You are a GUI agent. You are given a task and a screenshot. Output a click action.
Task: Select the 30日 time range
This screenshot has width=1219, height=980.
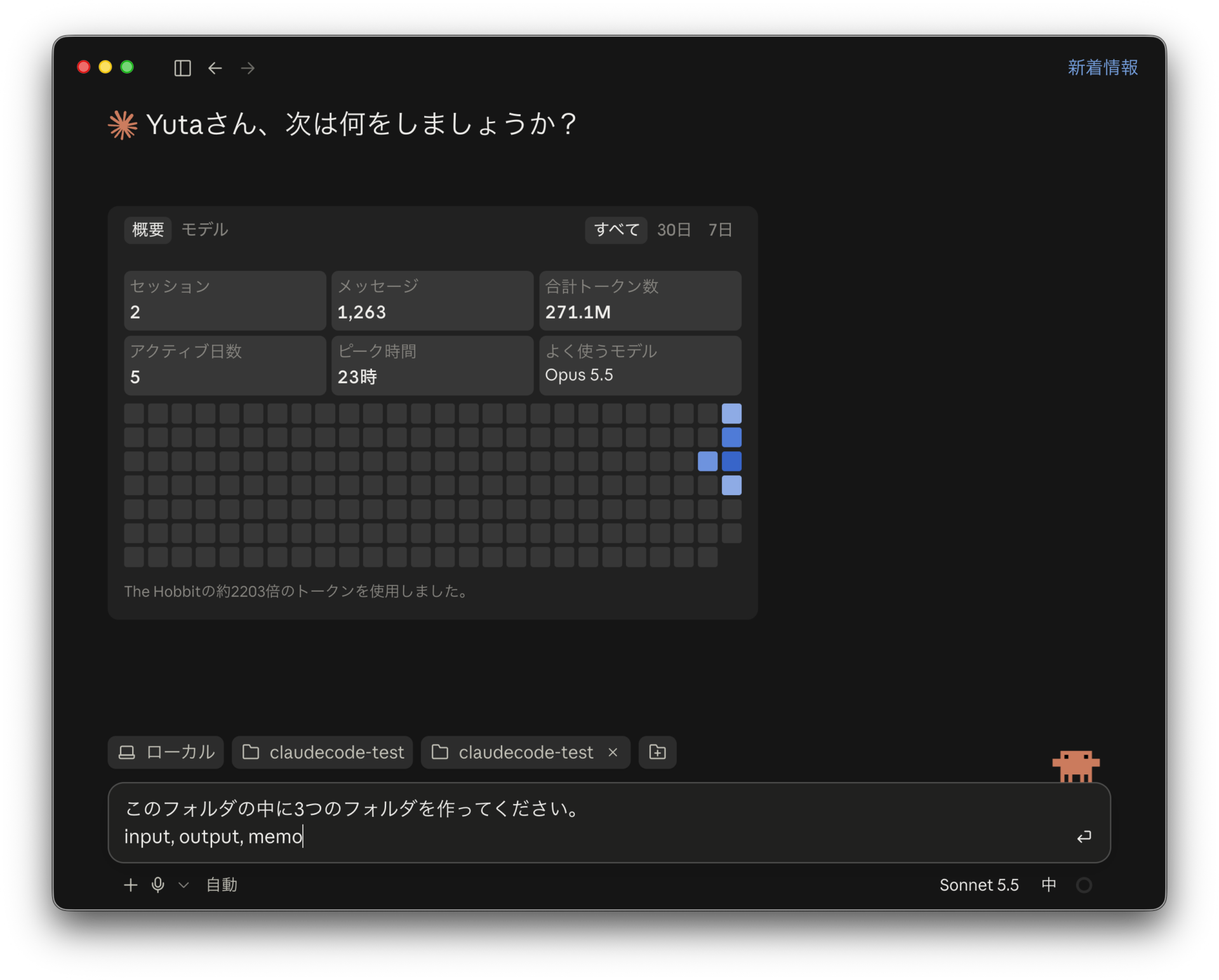pyautogui.click(x=674, y=230)
